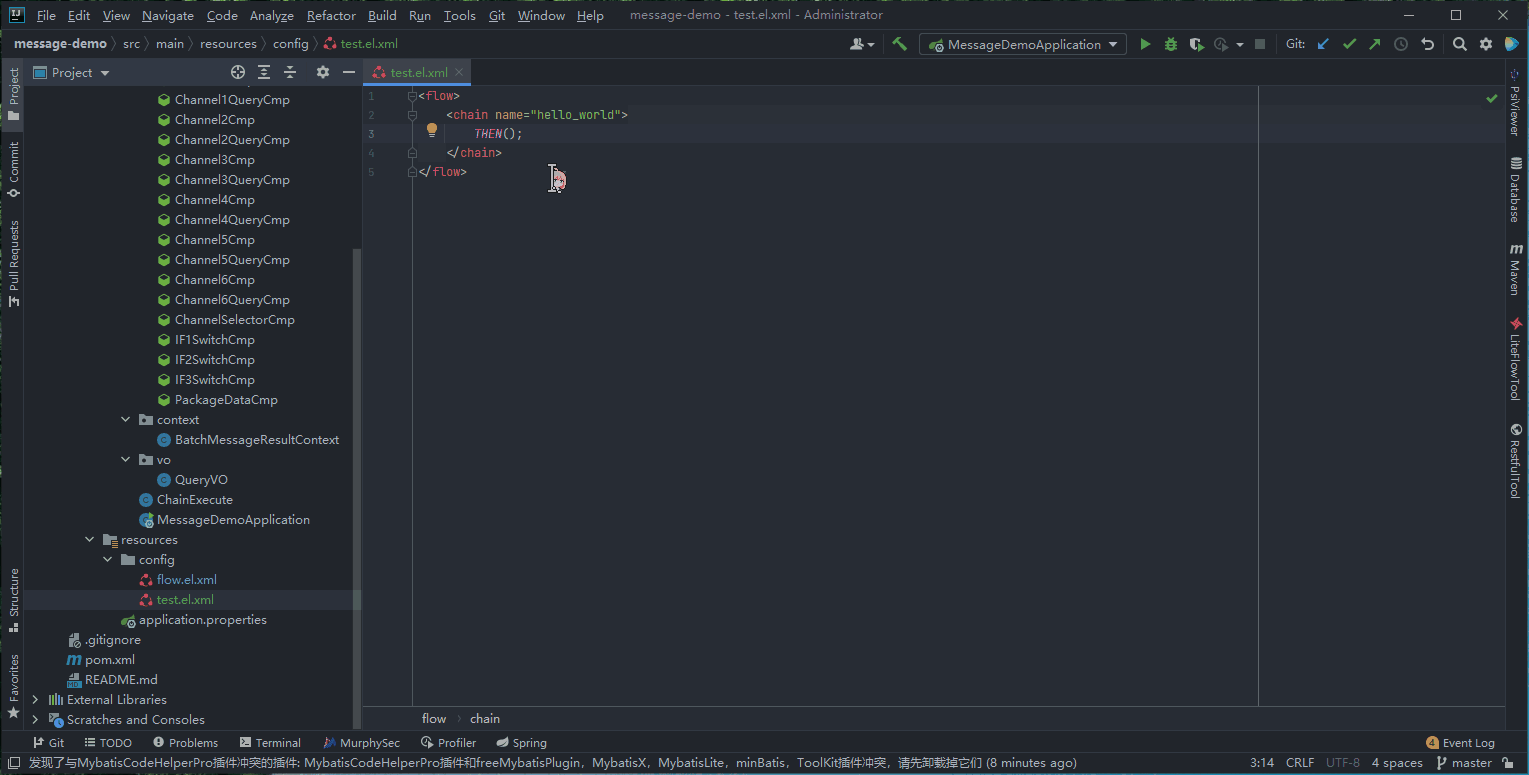Toggle the Database tool window
1529x775 pixels.
pos(1515,189)
